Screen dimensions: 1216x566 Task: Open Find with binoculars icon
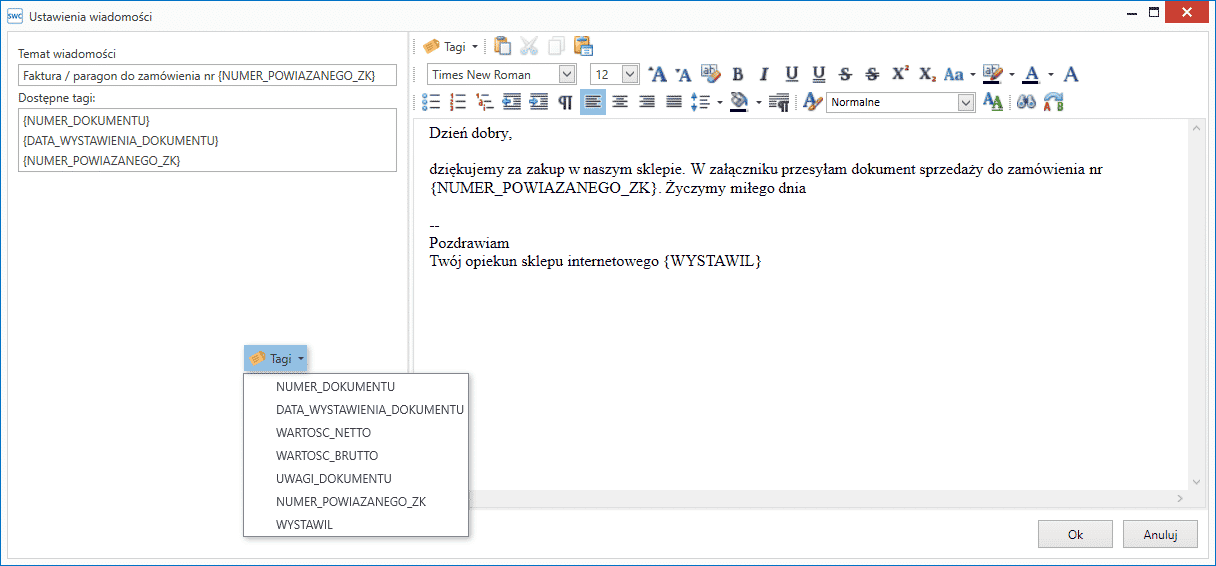point(1026,102)
